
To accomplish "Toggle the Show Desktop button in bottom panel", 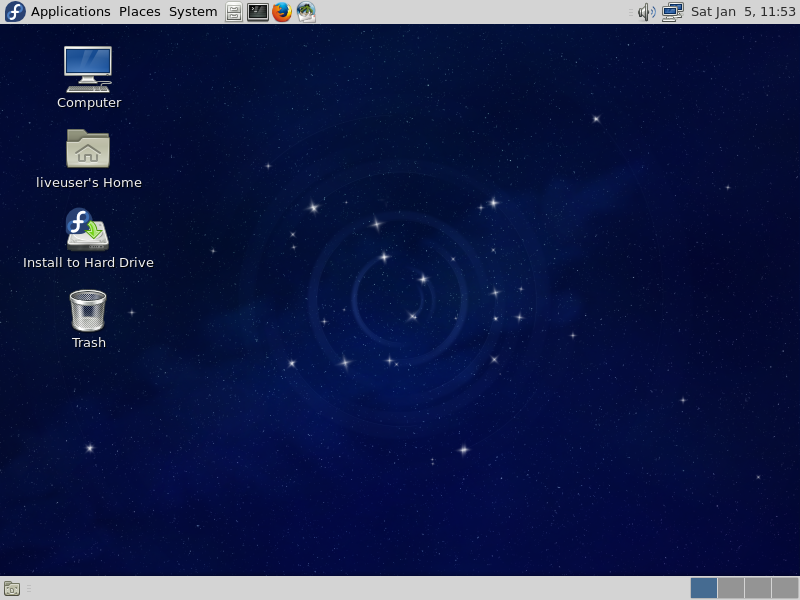I will [12, 588].
